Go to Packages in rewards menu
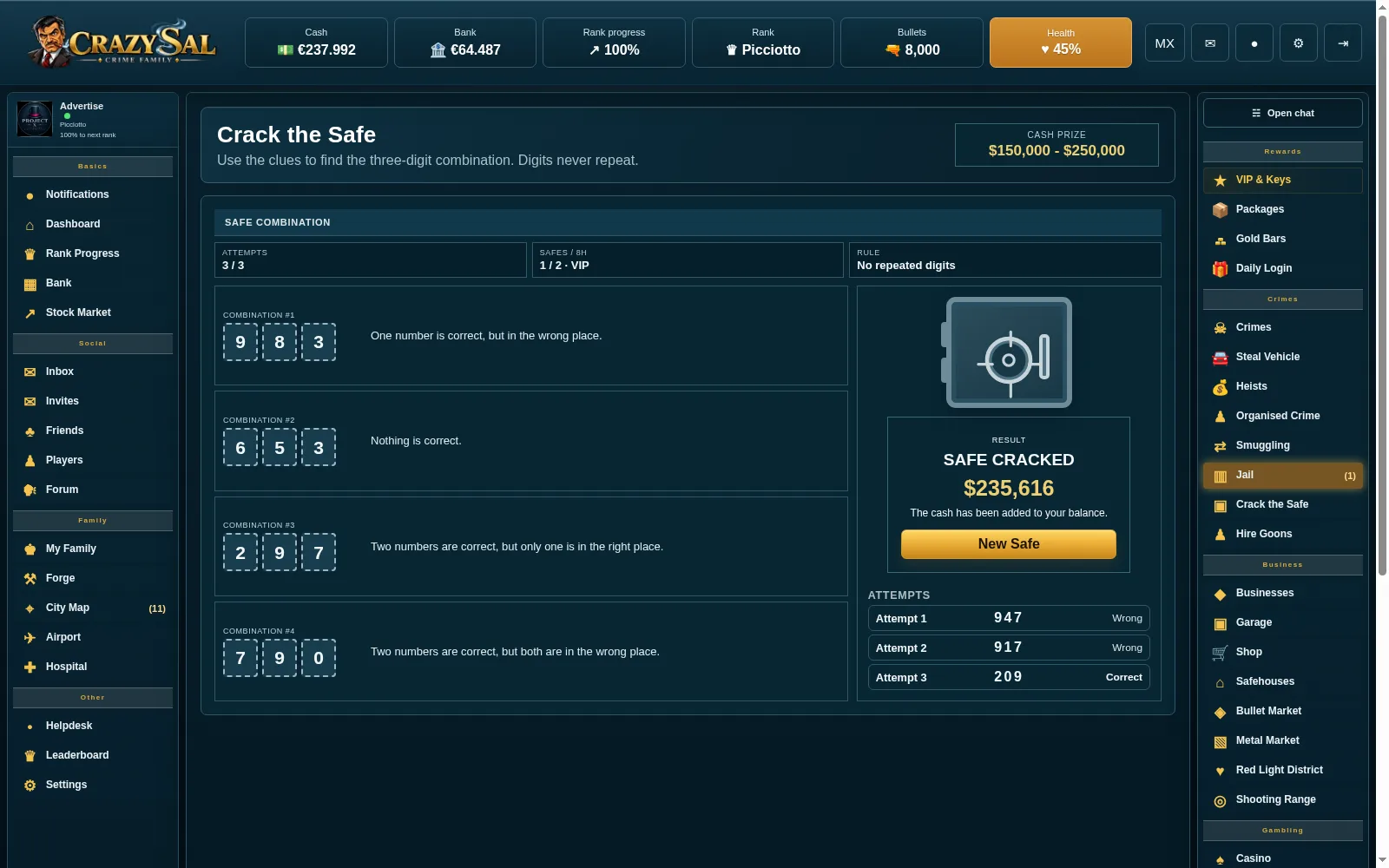The height and width of the screenshot is (868, 1389). coord(1282,209)
